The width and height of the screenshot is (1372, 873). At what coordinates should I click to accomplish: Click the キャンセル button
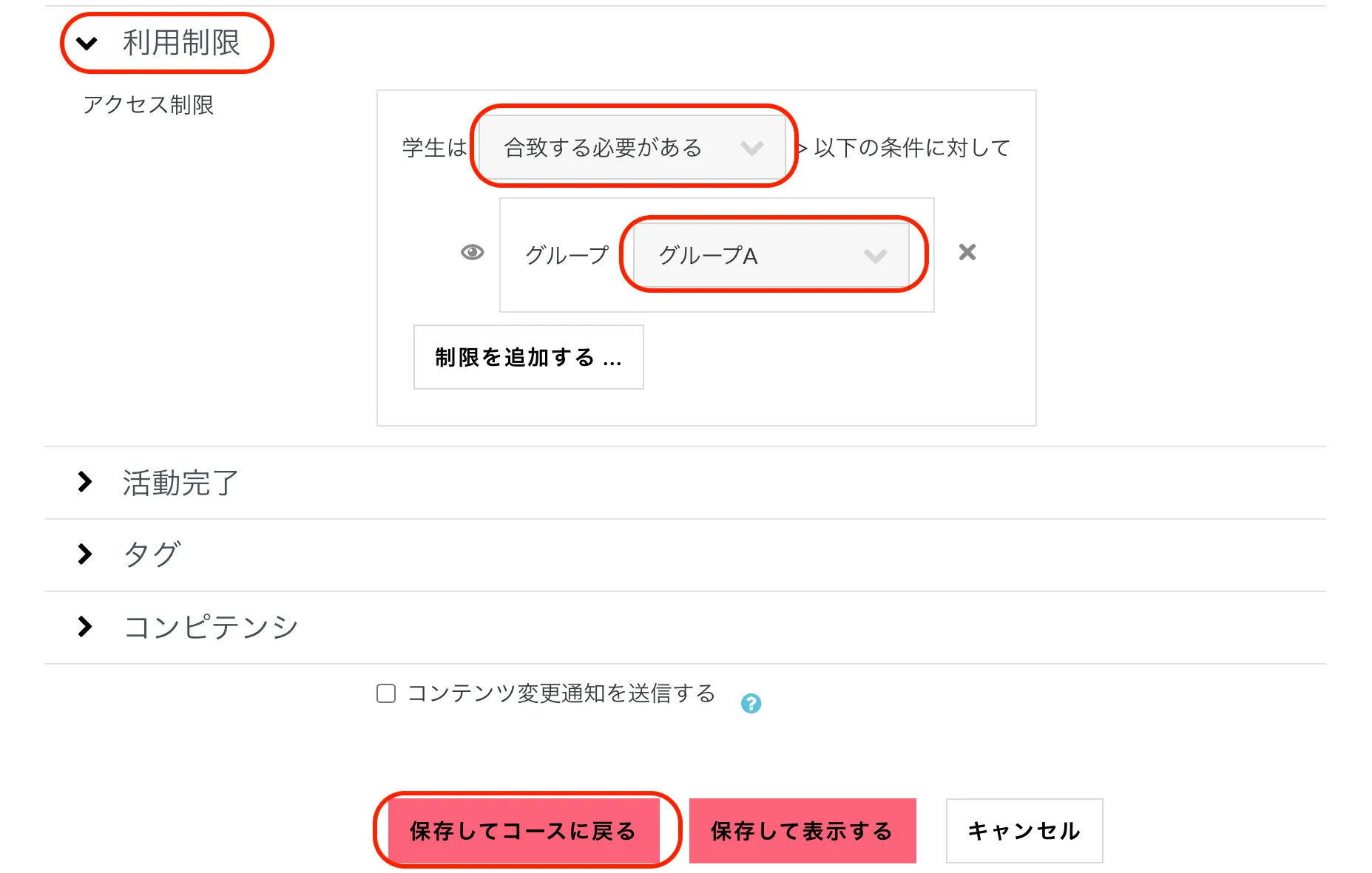point(1024,831)
